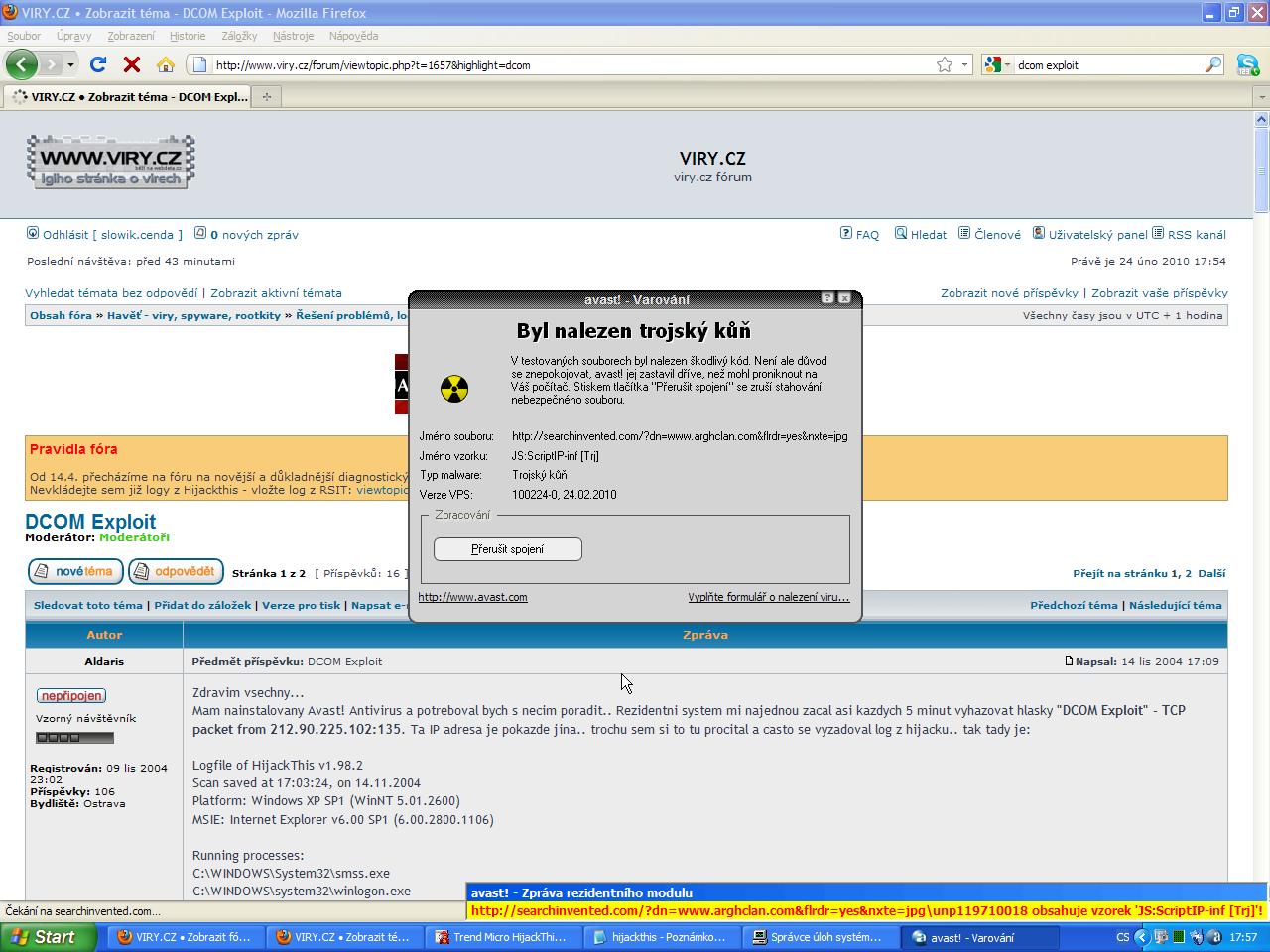Image resolution: width=1270 pixels, height=952 pixels.
Task: Open the back/forward history dropdown arrow
Action: coord(70,65)
